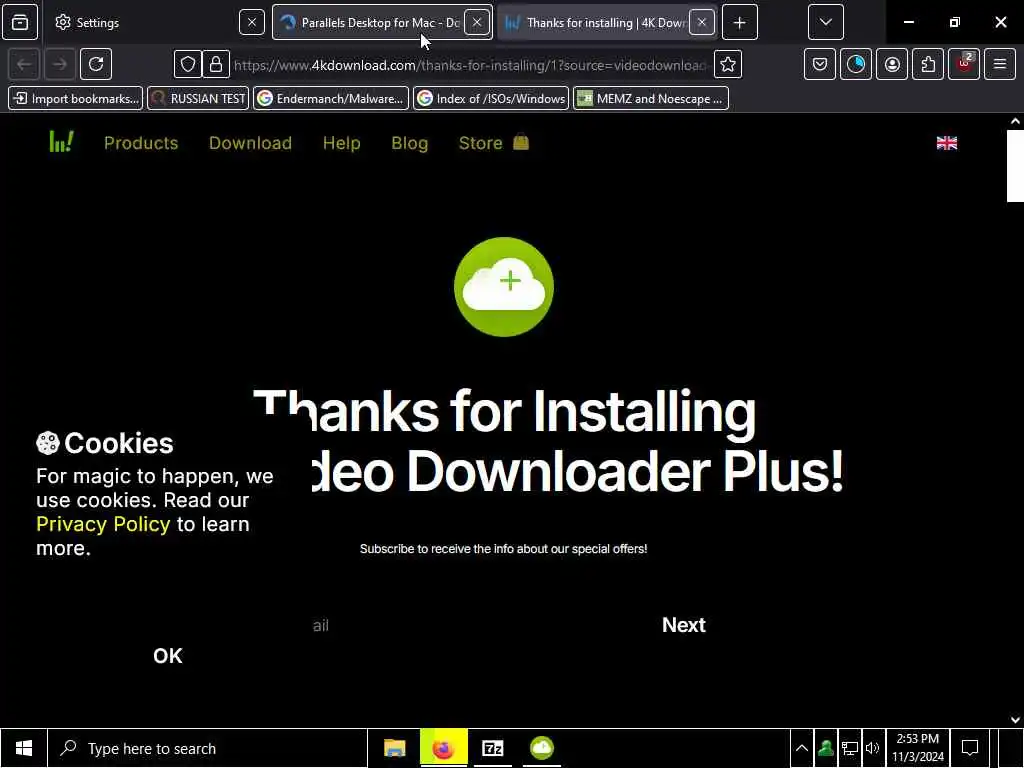This screenshot has width=1024, height=768.
Task: Close the Parallels Desktop tab
Action: coord(477,23)
